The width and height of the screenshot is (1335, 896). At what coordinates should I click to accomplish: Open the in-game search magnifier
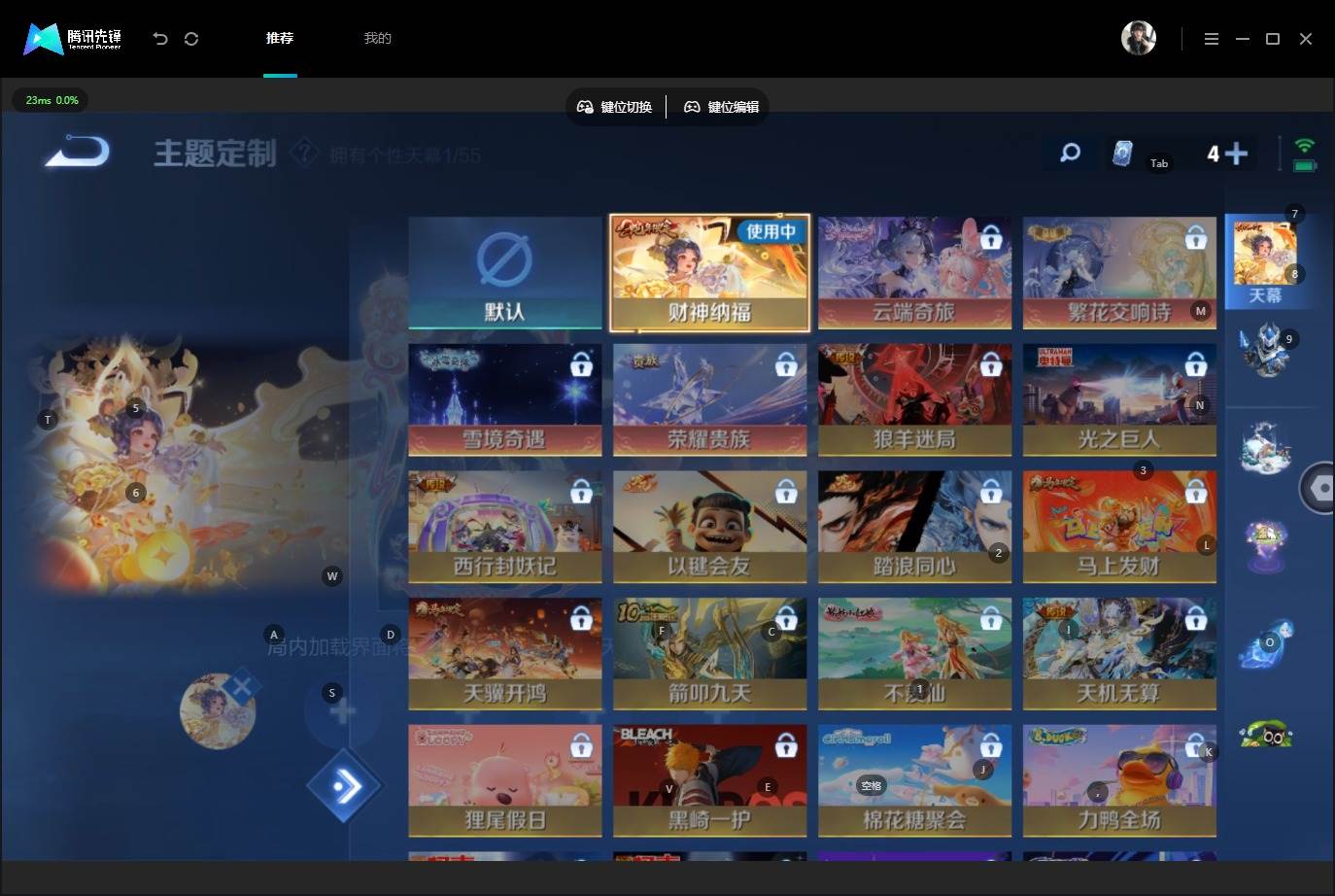[x=1070, y=153]
